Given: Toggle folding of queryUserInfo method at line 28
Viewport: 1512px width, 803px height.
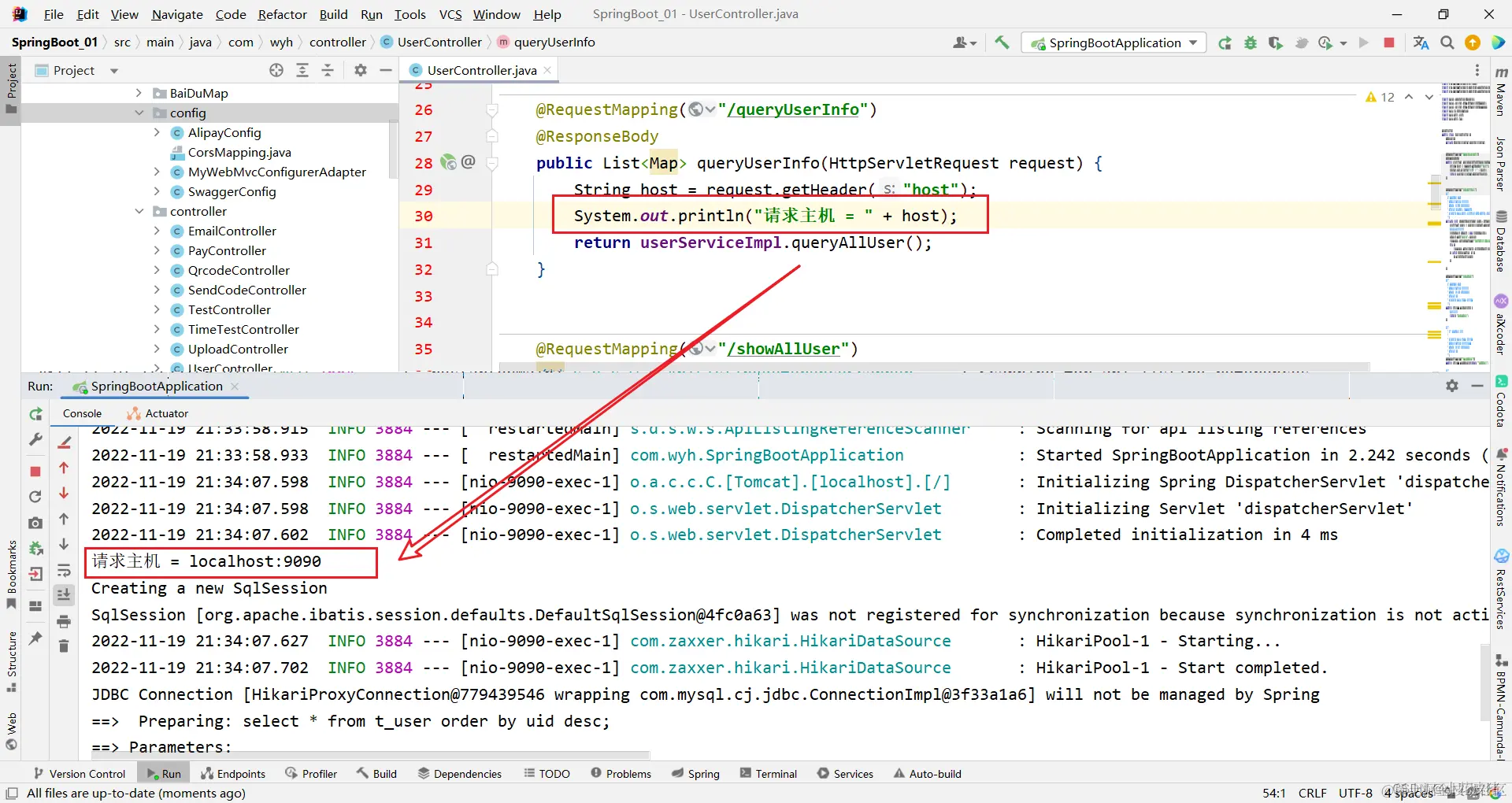Looking at the screenshot, I should [x=492, y=164].
